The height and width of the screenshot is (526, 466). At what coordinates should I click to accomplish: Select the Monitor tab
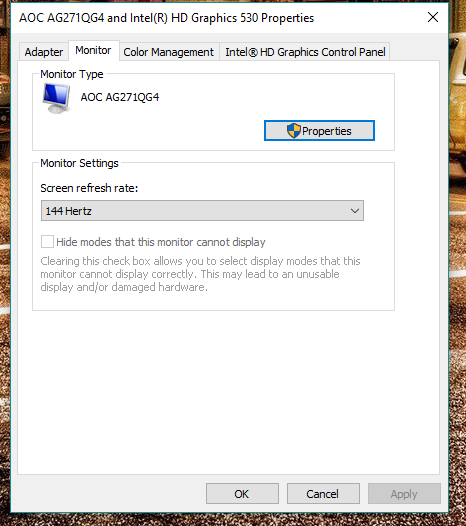coord(93,50)
